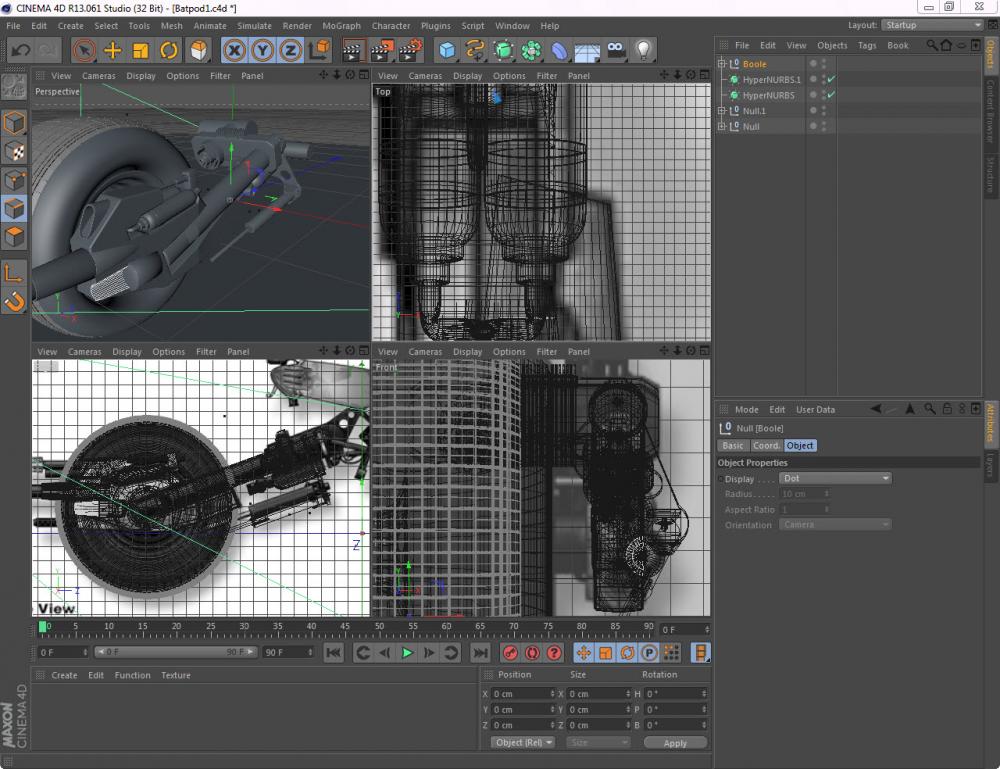Open the MoGraph menu
The width and height of the screenshot is (1000, 769).
pos(341,26)
